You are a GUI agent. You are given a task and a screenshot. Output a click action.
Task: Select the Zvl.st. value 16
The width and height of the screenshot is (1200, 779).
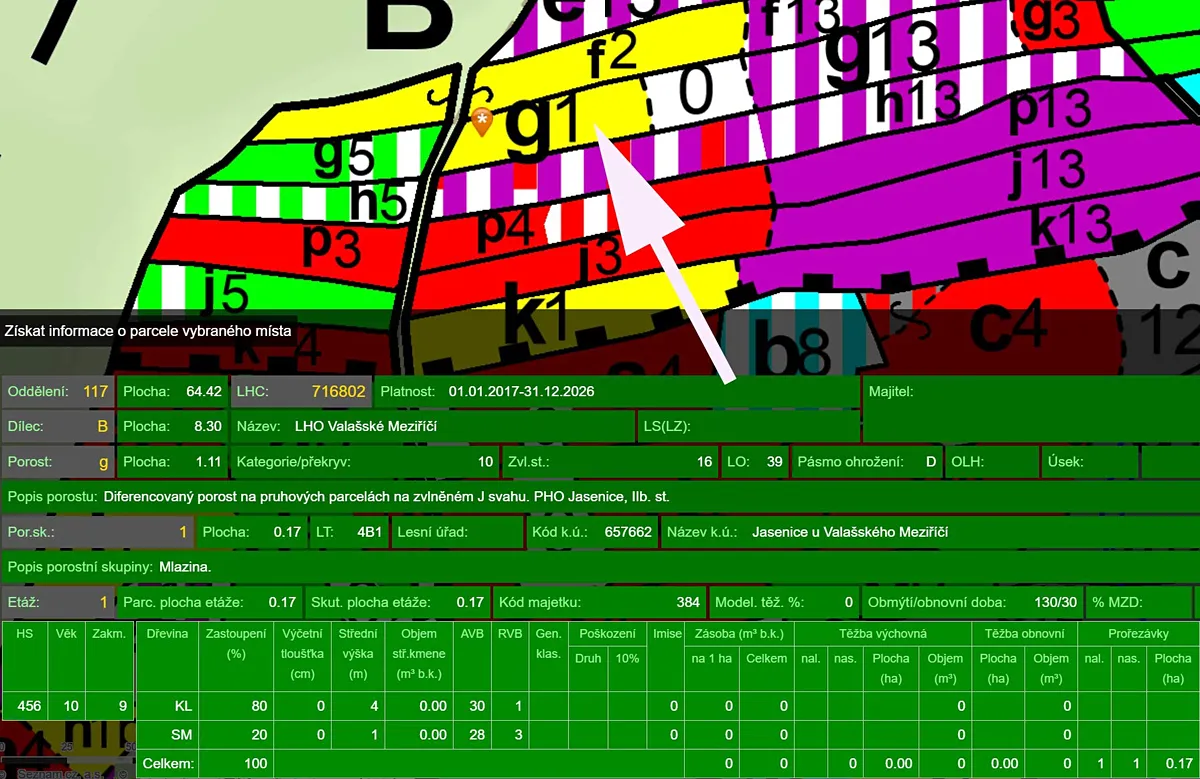pyautogui.click(x=705, y=462)
